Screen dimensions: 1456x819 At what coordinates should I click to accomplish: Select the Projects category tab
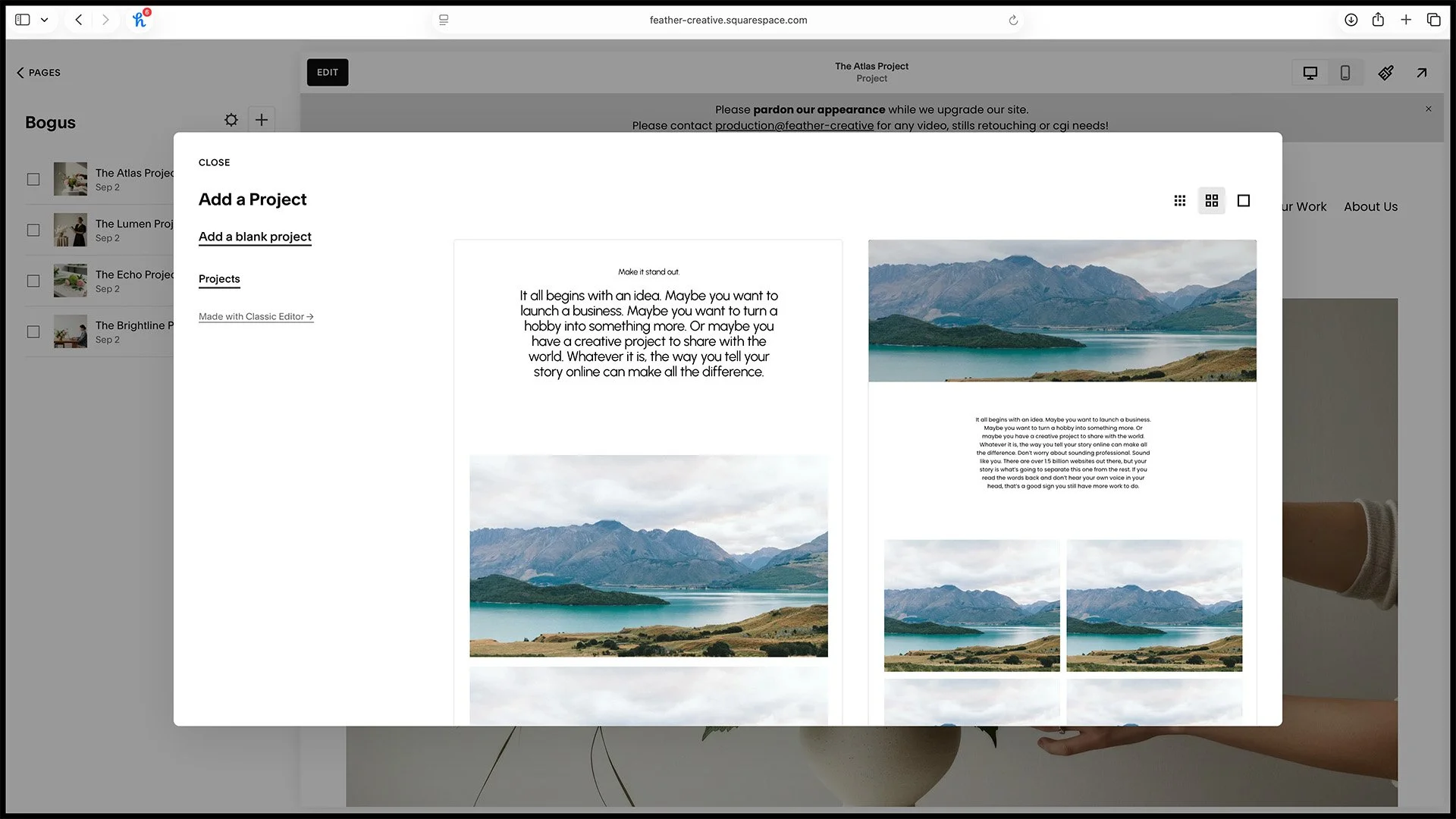[x=219, y=279]
